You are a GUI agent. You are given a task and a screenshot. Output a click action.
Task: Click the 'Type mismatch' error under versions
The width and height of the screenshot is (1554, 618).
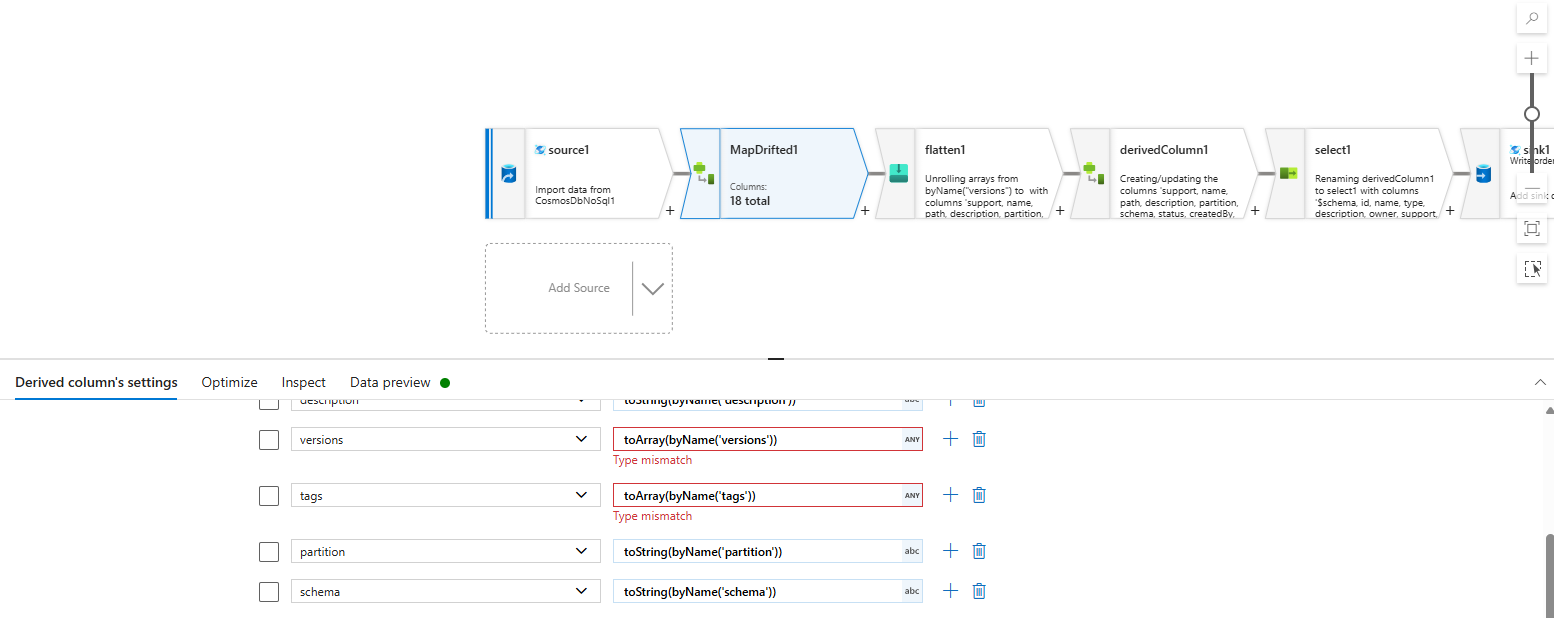click(652, 460)
